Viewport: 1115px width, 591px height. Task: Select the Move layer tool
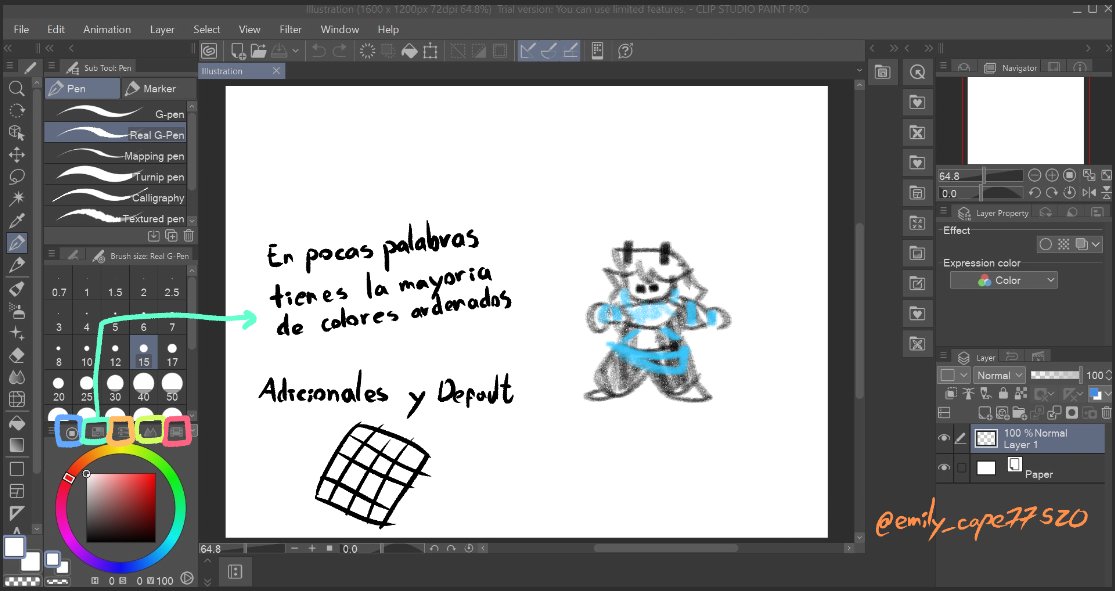16,155
